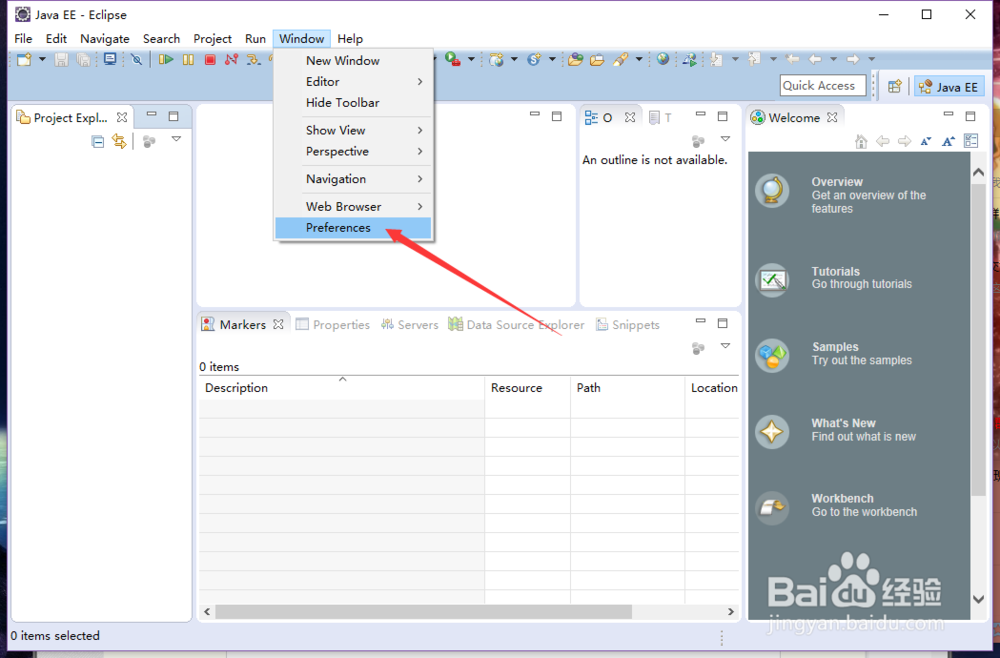Click the Previous Annotation icon
The image size is (1000, 658).
(754, 59)
